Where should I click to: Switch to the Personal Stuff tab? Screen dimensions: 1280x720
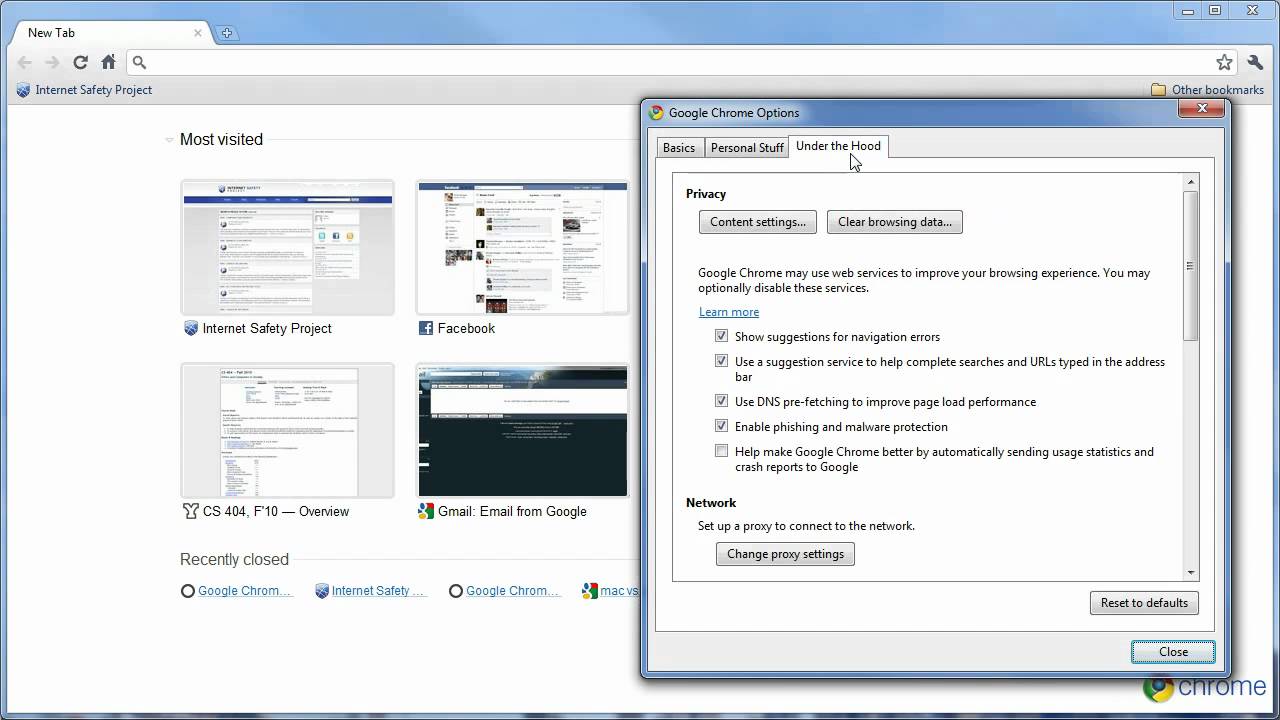[x=747, y=148]
